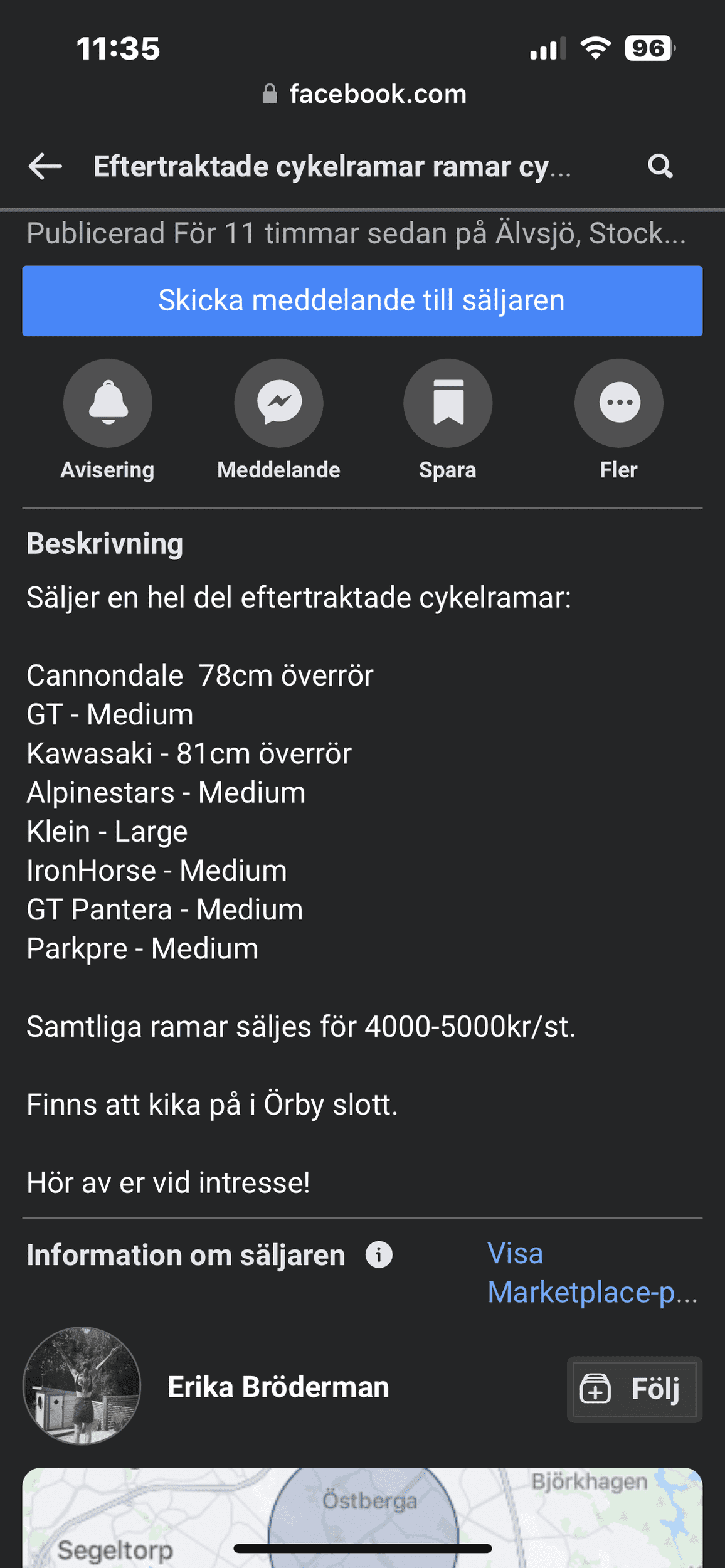The height and width of the screenshot is (1568, 725).
Task: Tap the Publicerad location text line
Action: 356,233
